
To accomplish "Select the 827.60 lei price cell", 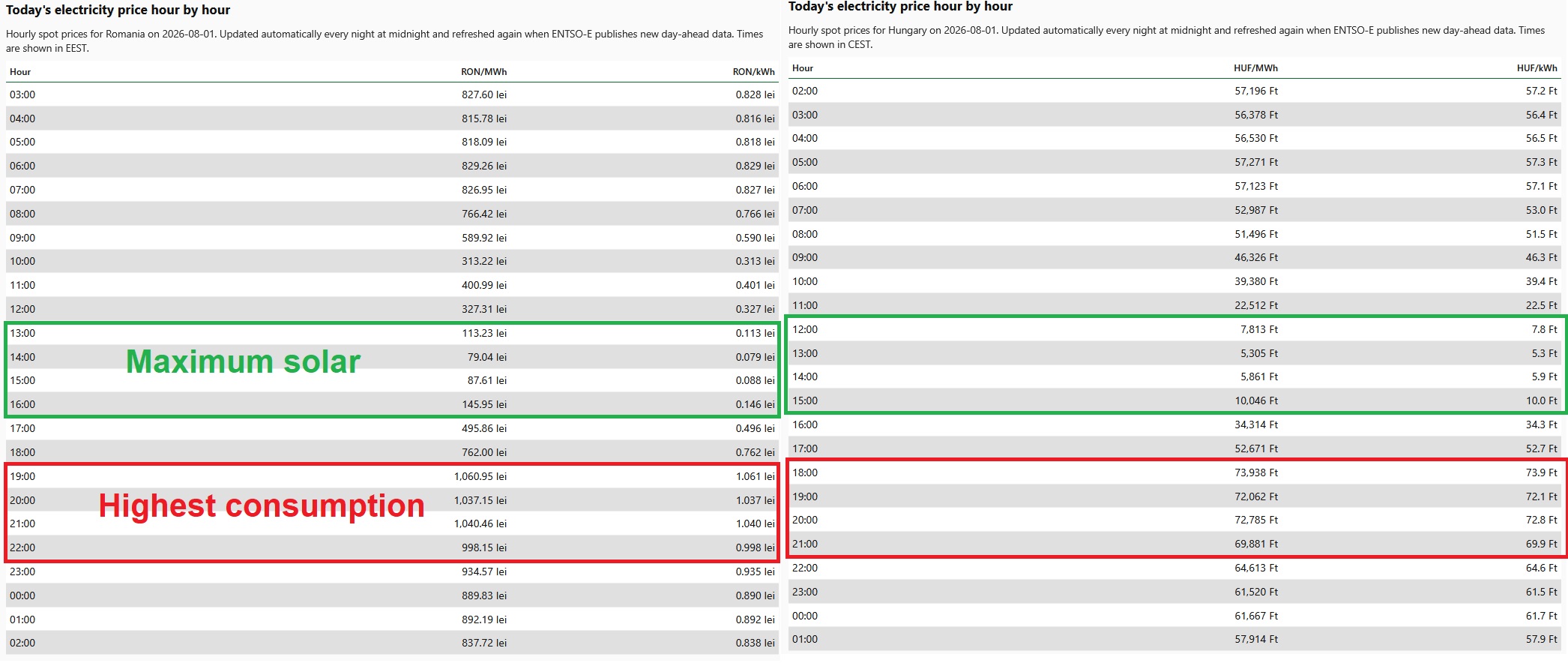I will 484,94.
